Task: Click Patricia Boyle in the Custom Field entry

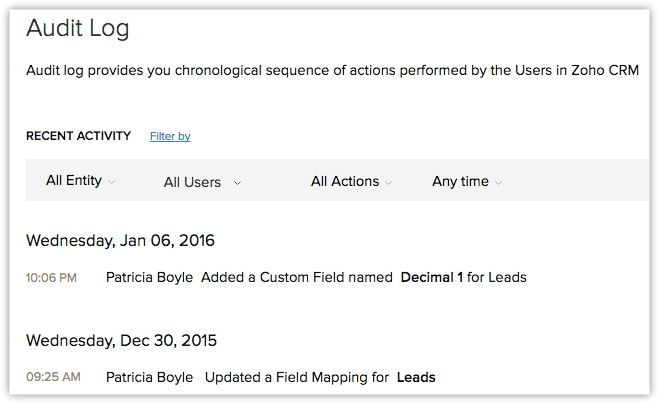Action: click(x=149, y=277)
